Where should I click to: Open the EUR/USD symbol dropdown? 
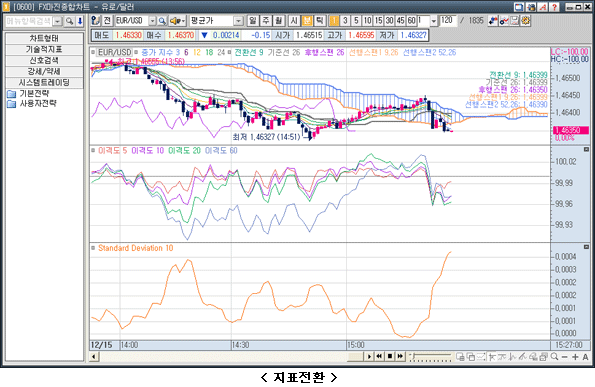(152, 21)
